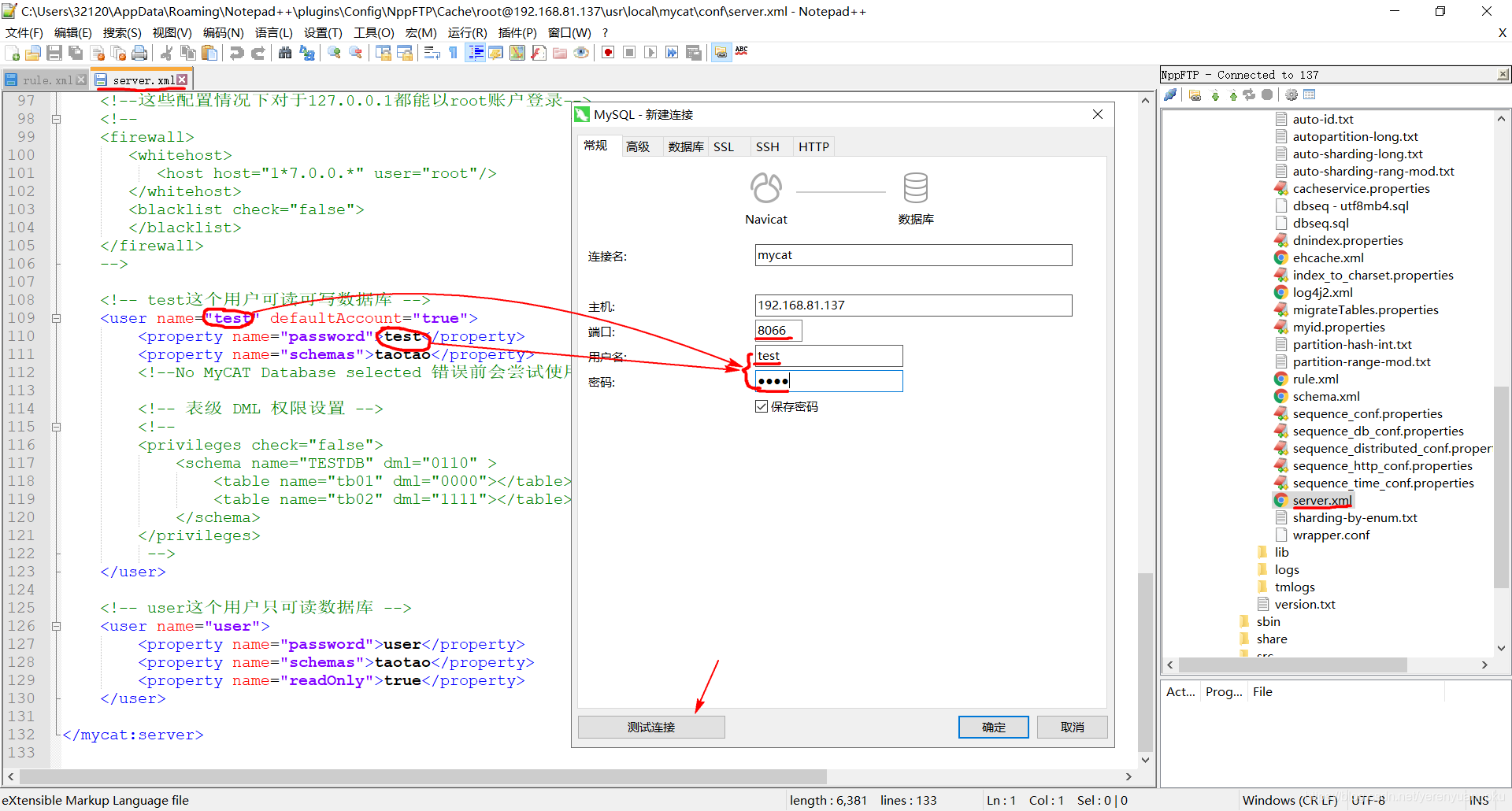
Task: Click the Find binoculars toolbar icon
Action: (x=285, y=53)
